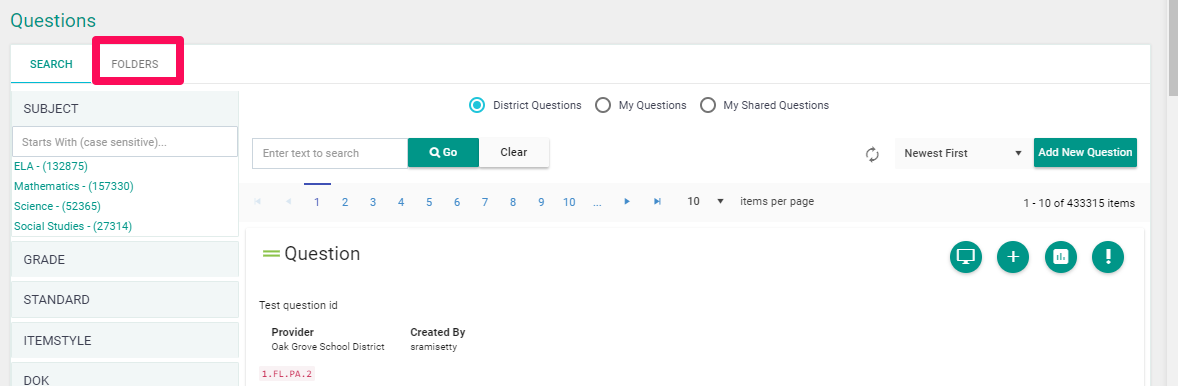
Task: Click the plus icon on the Question card
Action: click(1013, 257)
